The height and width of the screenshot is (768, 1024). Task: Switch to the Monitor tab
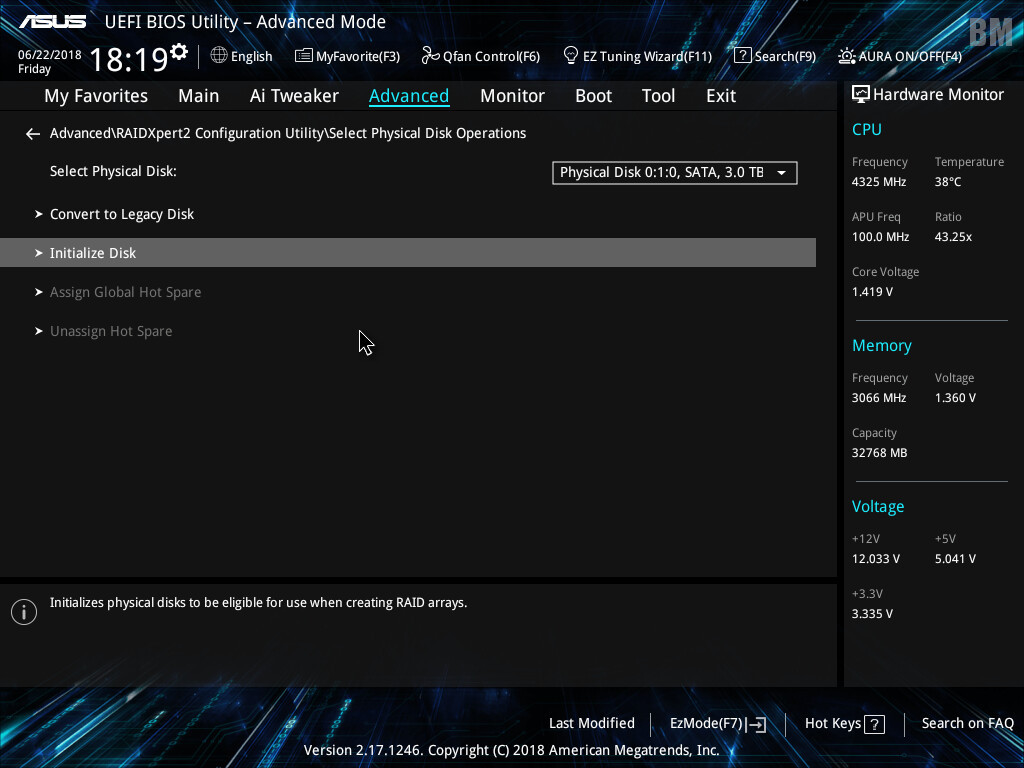512,95
